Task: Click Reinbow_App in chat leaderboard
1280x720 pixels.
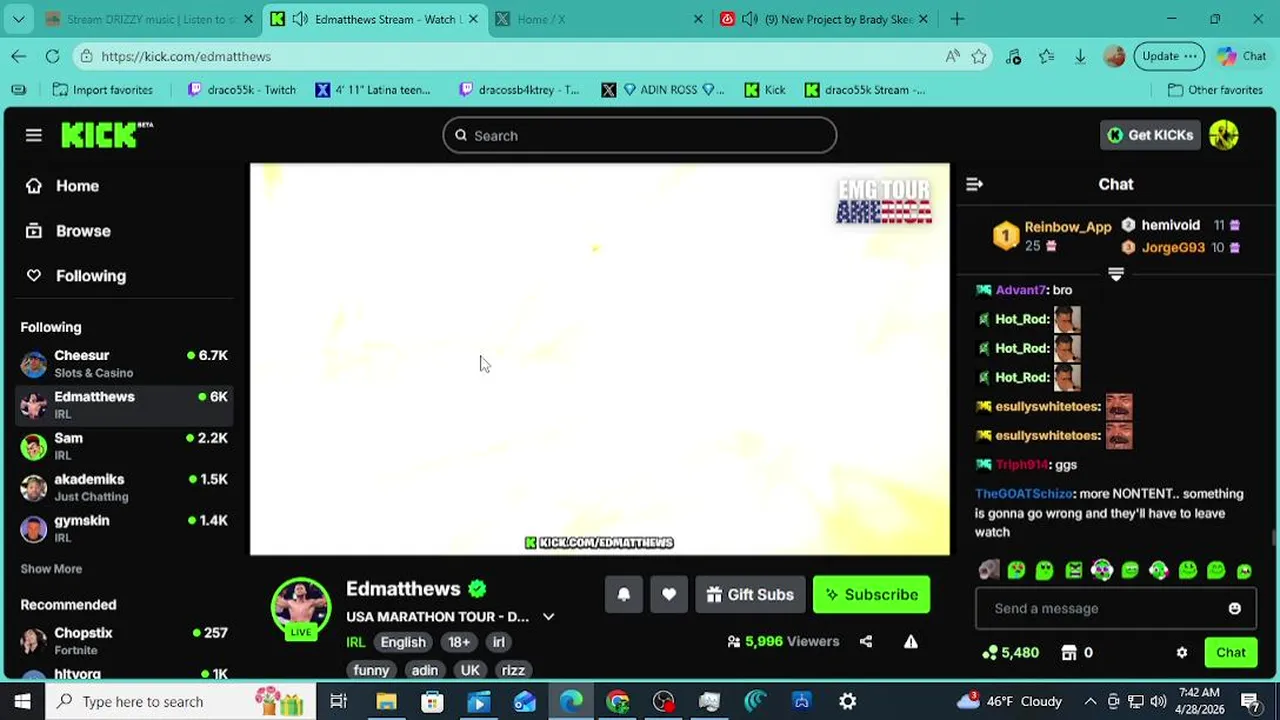Action: [x=1067, y=227]
